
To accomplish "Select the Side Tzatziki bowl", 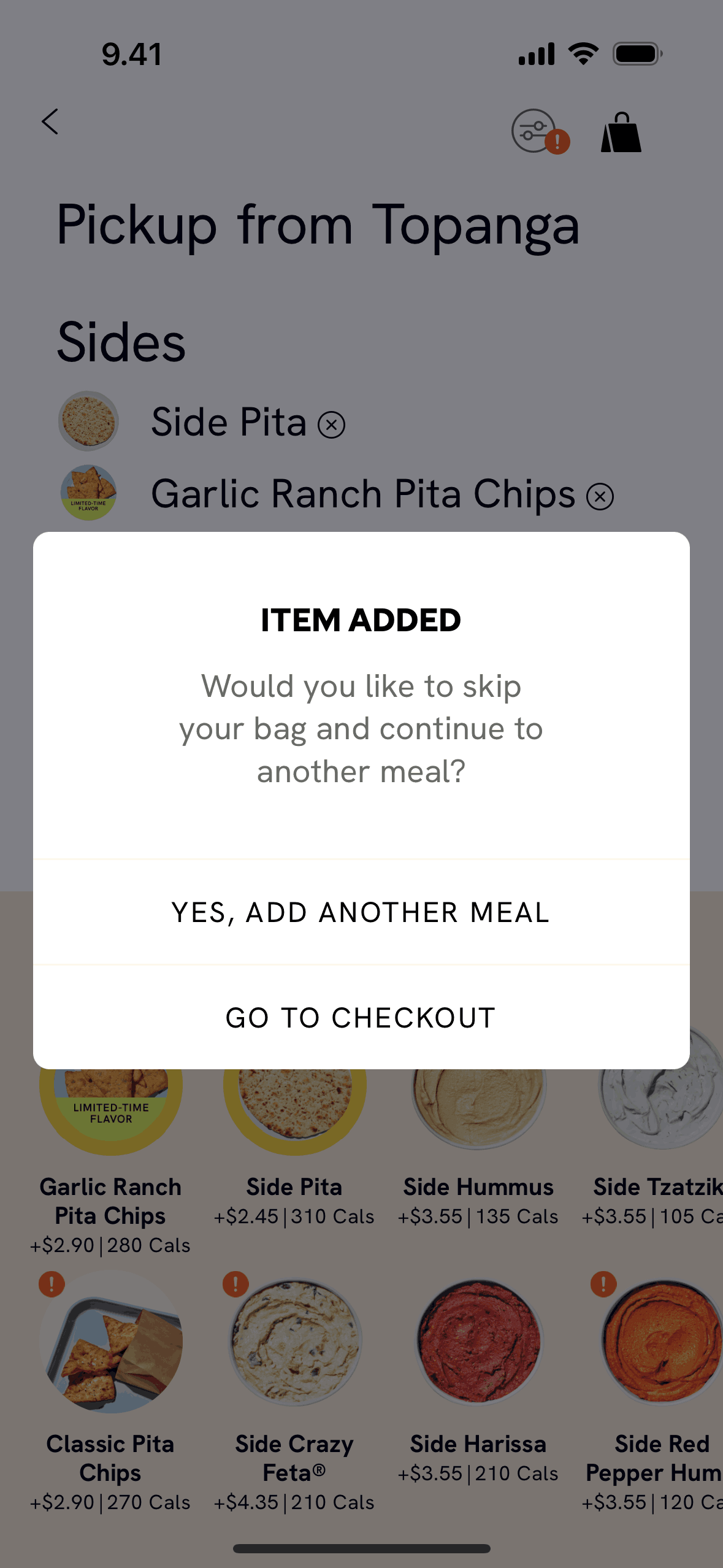I will [661, 1104].
